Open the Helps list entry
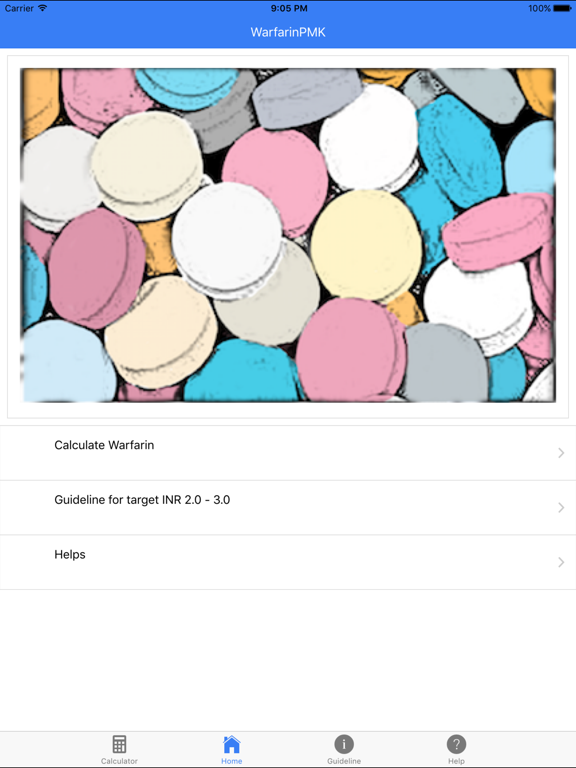 tap(288, 562)
